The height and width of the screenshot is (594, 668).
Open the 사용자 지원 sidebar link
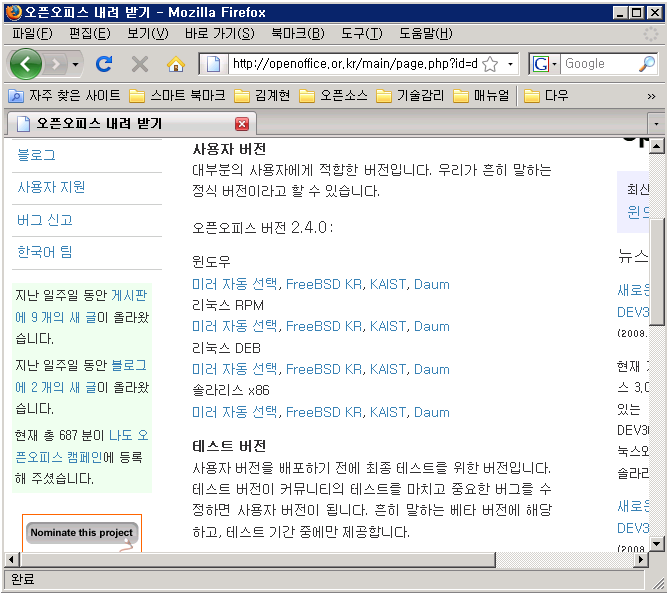tap(51, 187)
